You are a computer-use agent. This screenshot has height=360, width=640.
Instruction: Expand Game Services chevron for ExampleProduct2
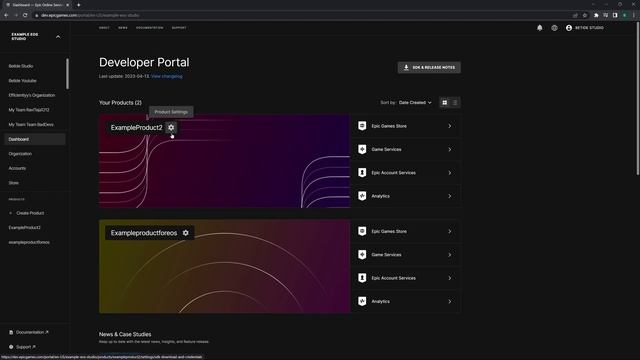pyautogui.click(x=450, y=149)
